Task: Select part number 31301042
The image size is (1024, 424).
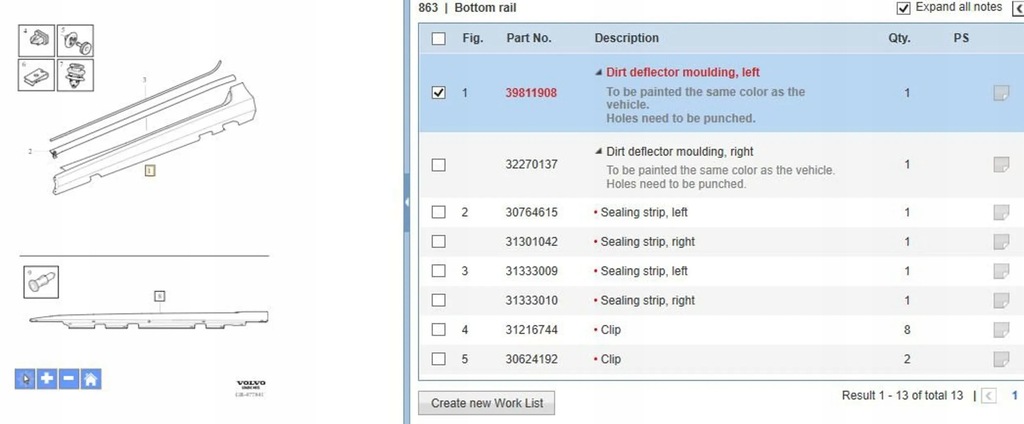Action: [532, 242]
